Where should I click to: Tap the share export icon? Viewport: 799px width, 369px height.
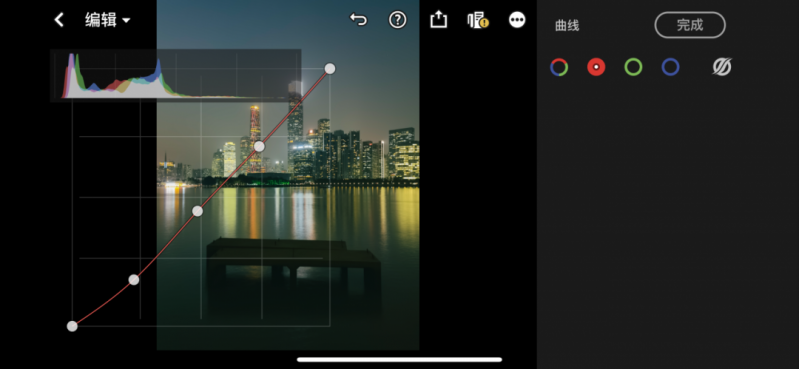[438, 20]
